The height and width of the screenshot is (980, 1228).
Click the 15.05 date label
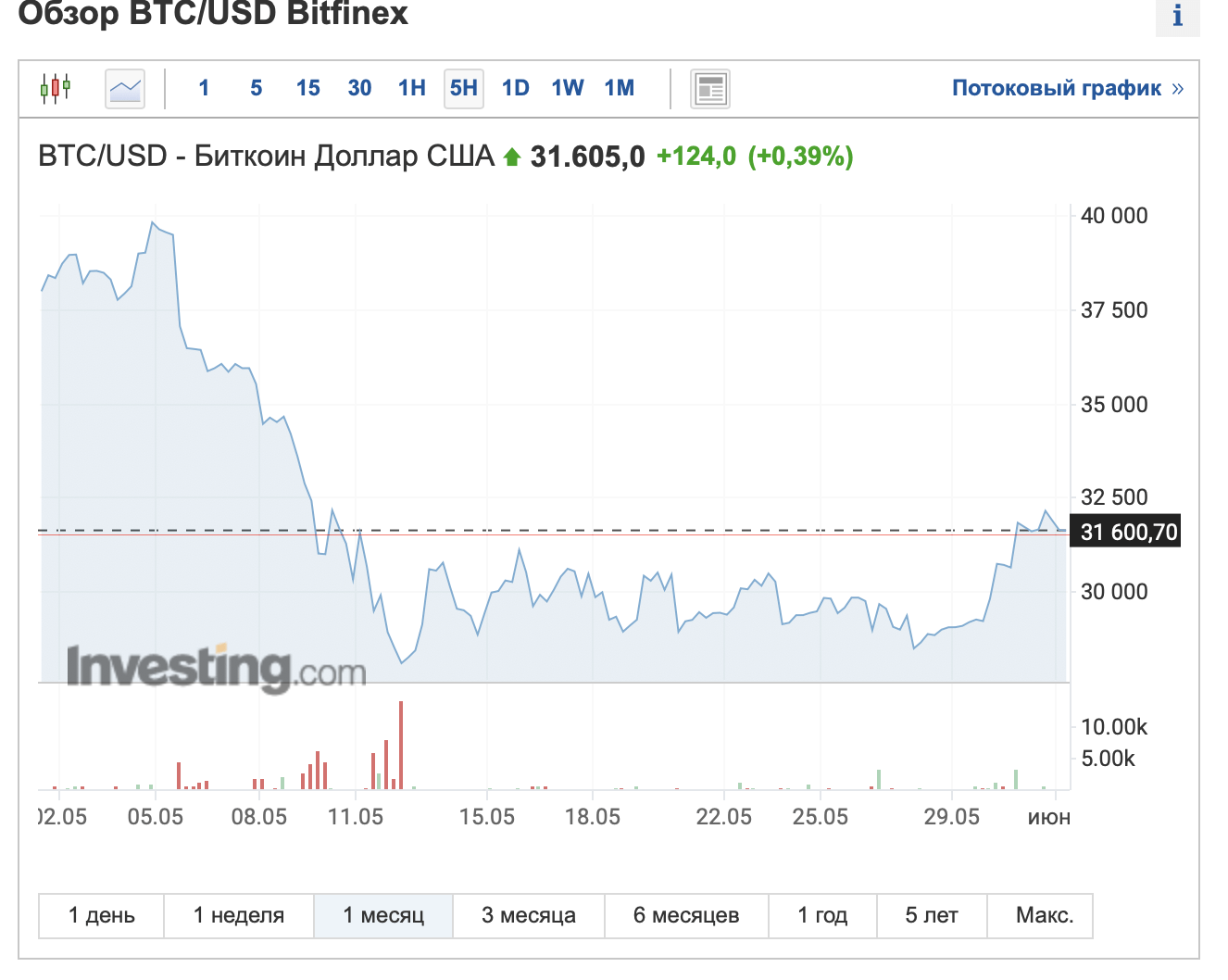pos(487,817)
